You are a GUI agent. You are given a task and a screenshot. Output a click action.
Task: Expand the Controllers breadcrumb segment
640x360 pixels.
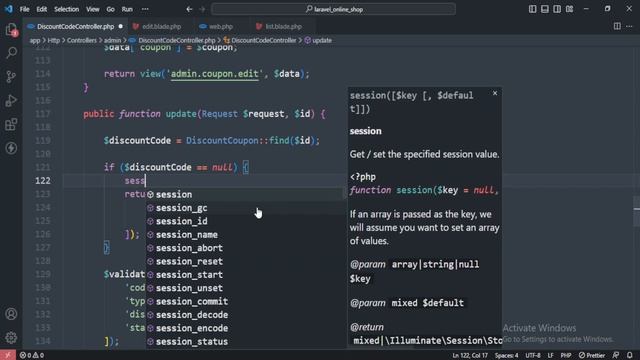82,40
